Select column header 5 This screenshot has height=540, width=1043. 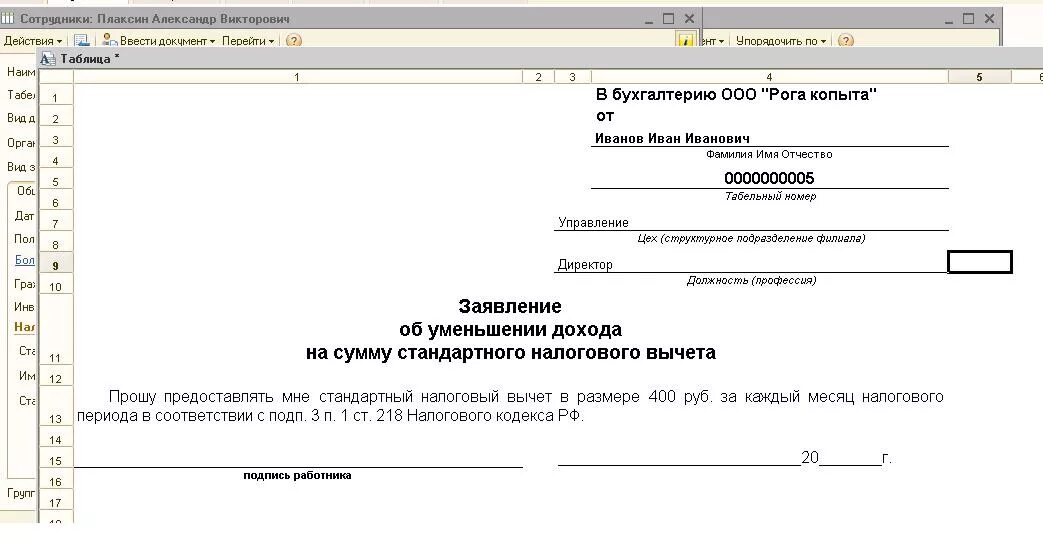979,77
